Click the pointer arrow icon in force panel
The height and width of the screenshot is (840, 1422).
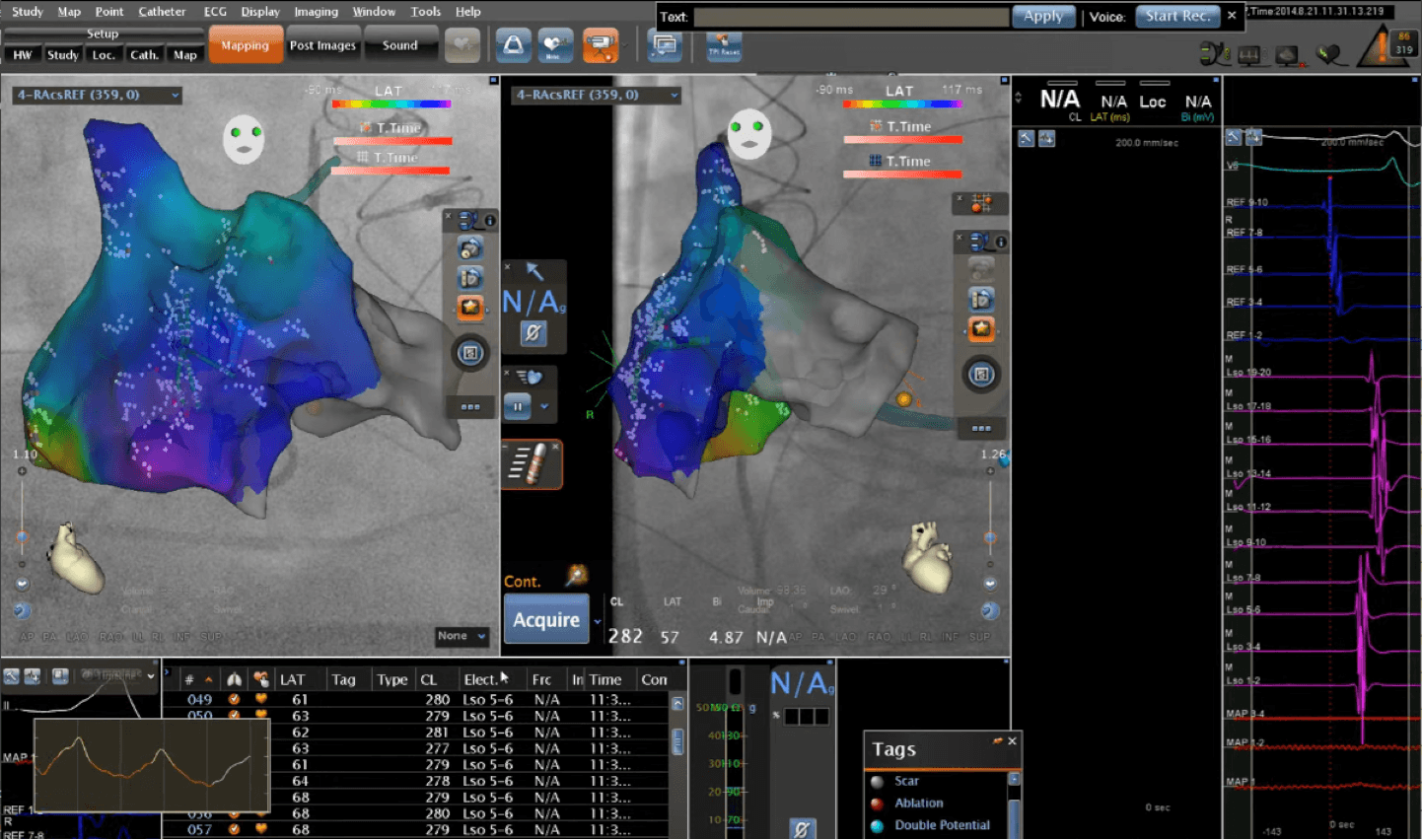click(534, 271)
